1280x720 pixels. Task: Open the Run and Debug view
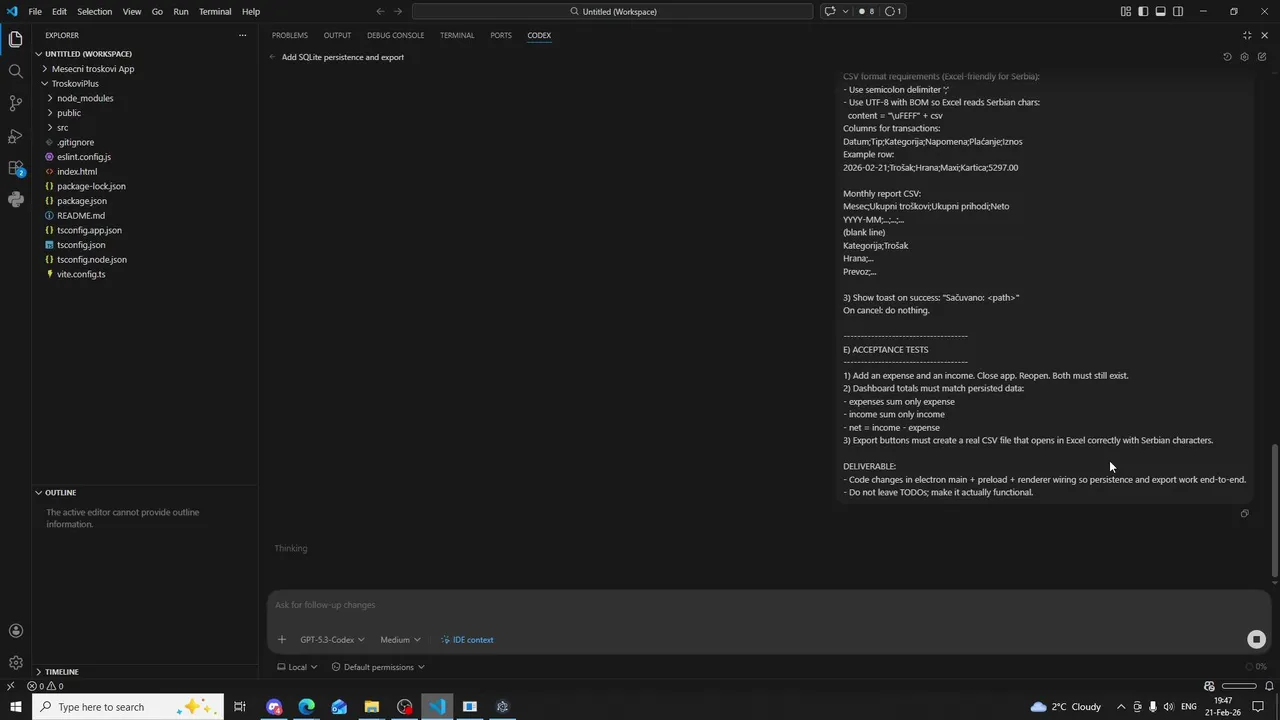tap(15, 135)
